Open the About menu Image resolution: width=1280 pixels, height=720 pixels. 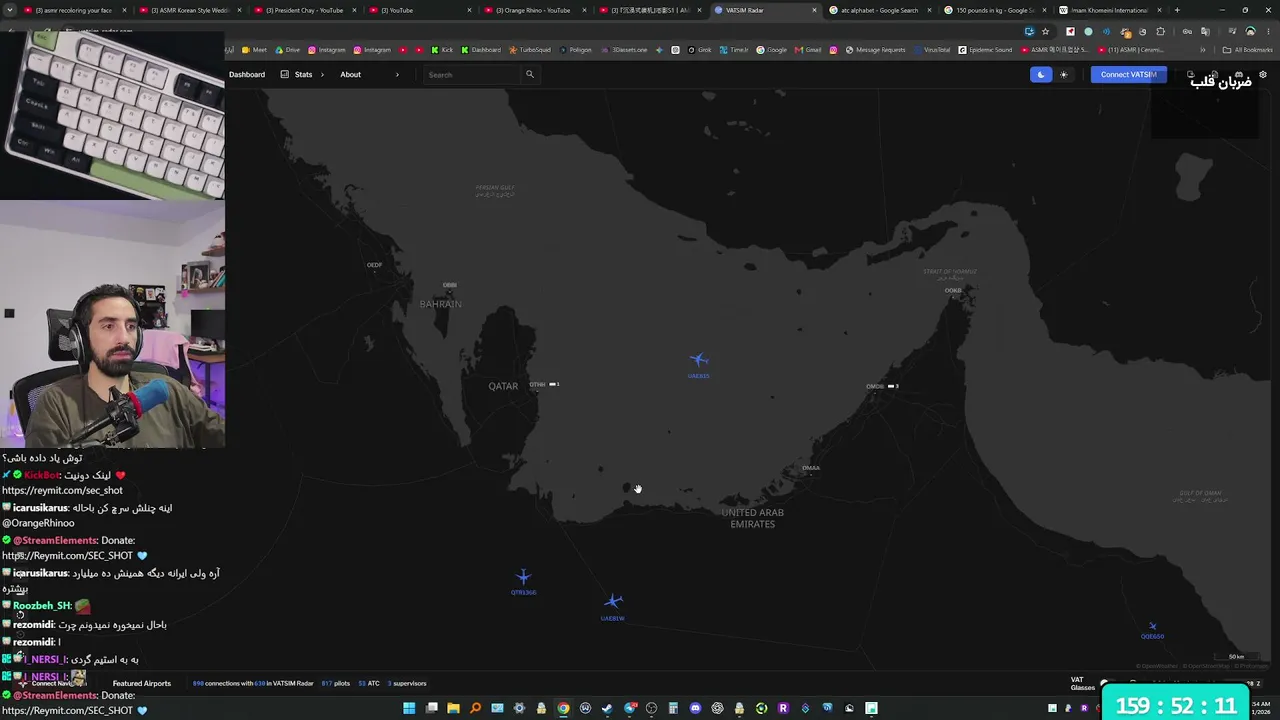pos(350,74)
